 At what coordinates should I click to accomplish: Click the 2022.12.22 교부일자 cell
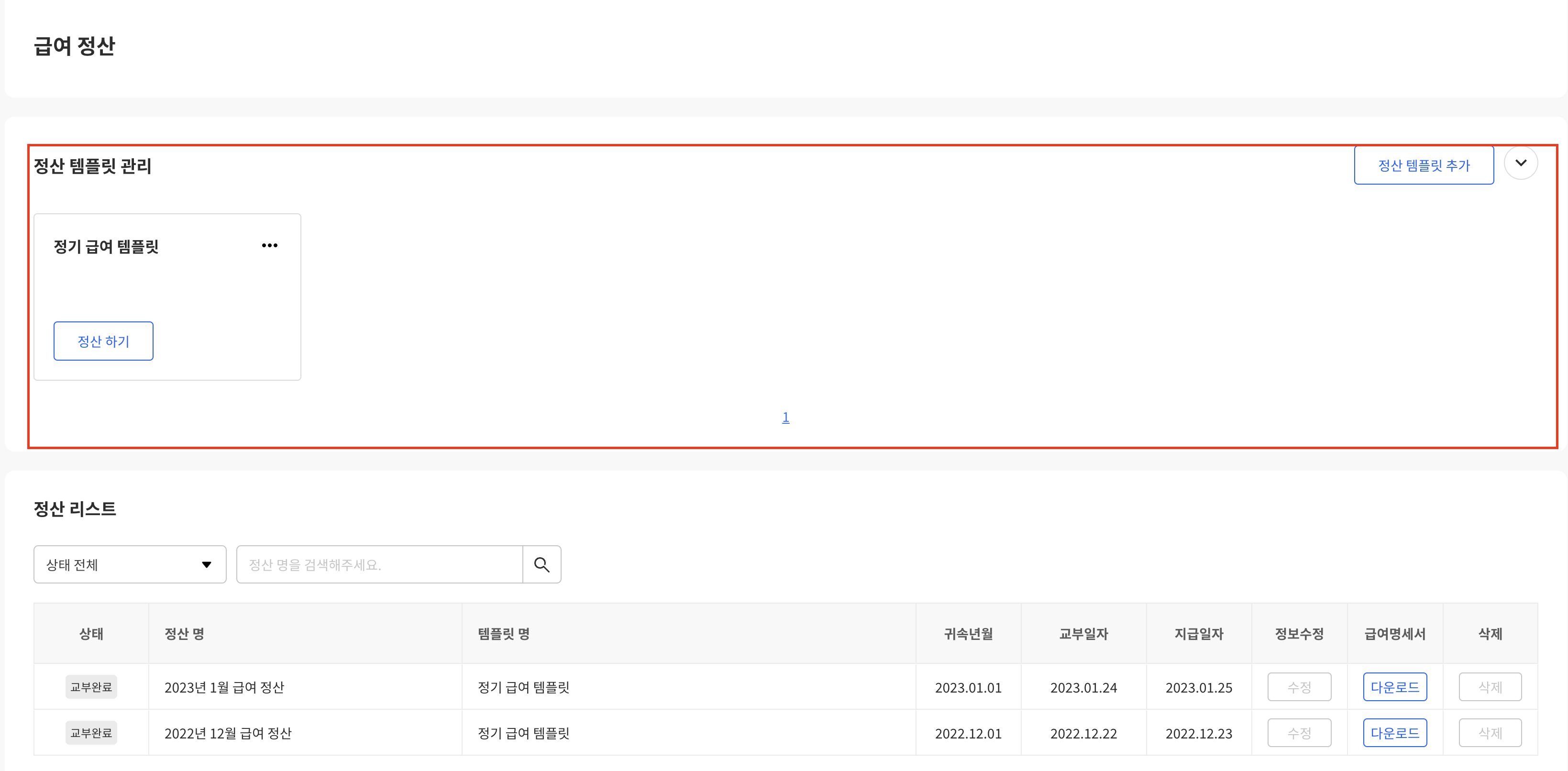coord(1083,733)
